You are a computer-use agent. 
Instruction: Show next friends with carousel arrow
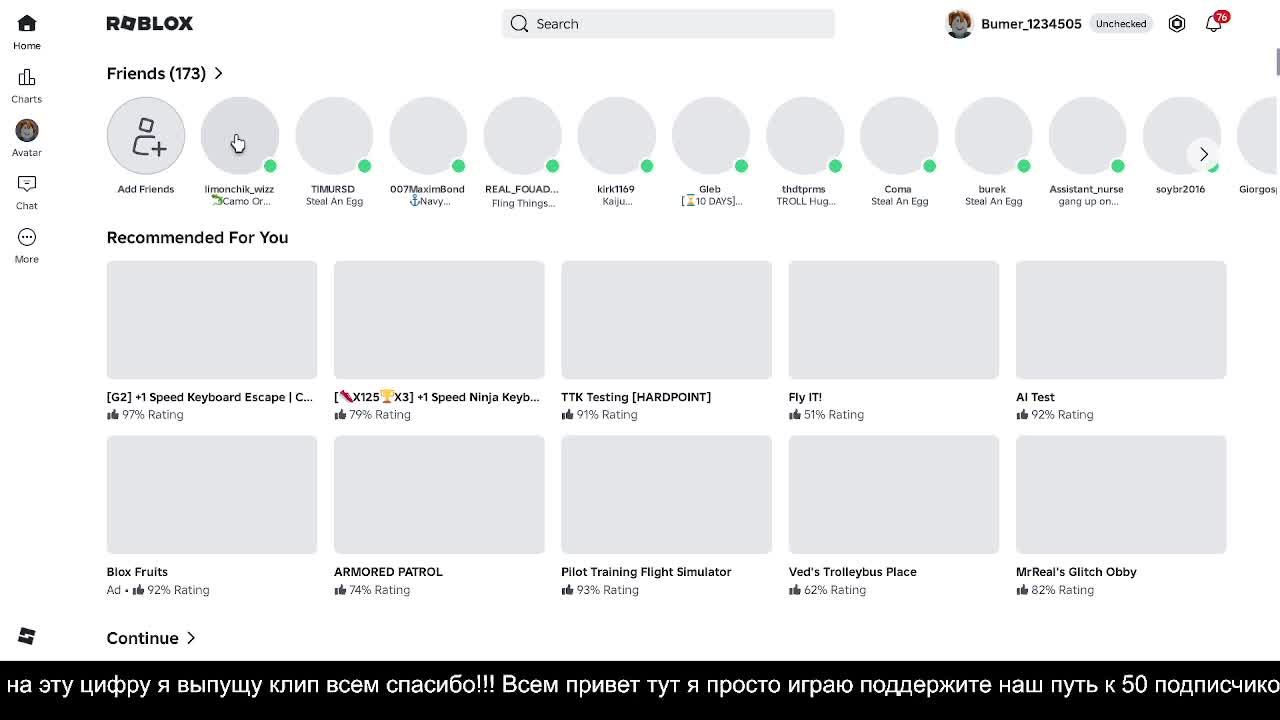click(x=1204, y=154)
